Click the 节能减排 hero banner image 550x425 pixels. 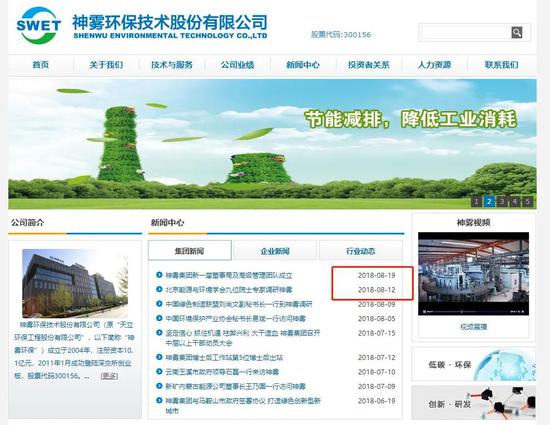click(272, 144)
